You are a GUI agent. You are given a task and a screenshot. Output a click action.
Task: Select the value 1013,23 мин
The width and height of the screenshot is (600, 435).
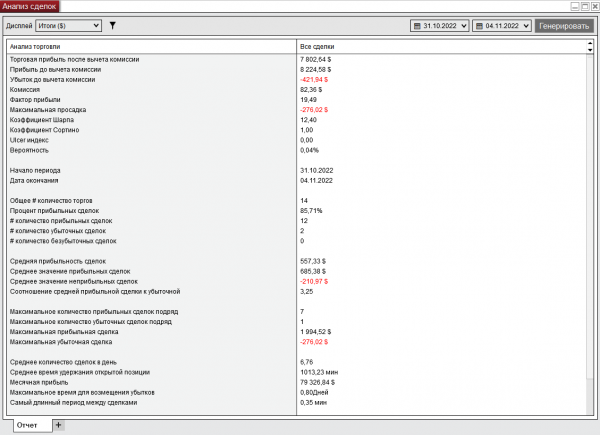point(319,372)
